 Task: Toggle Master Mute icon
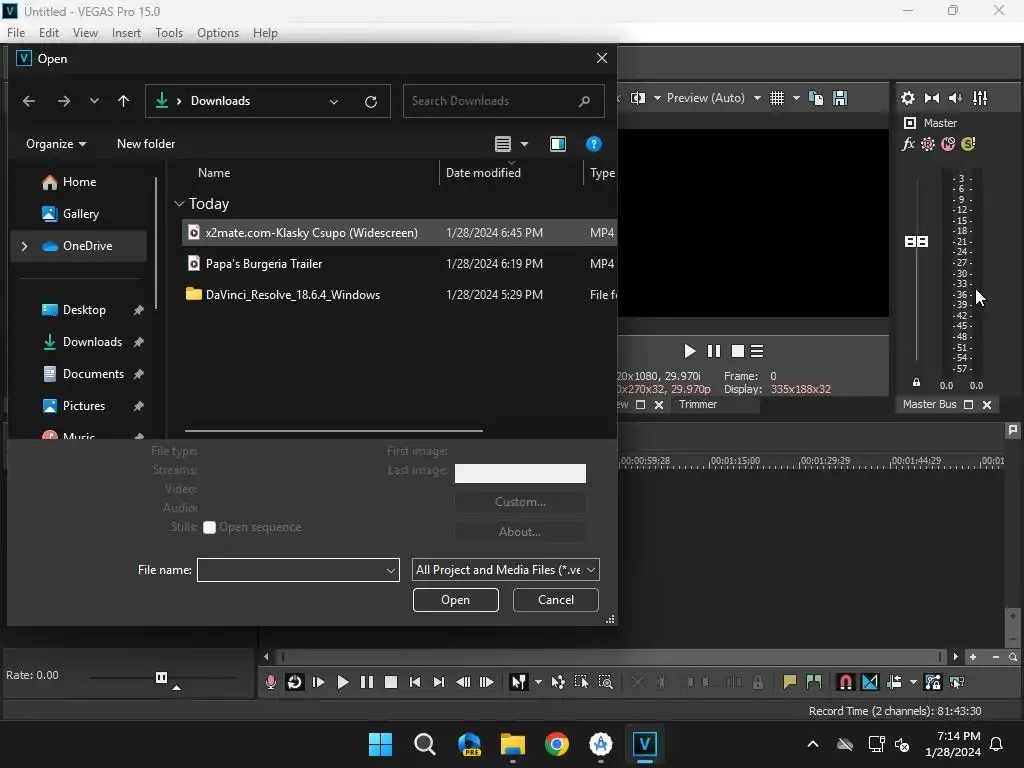948,144
